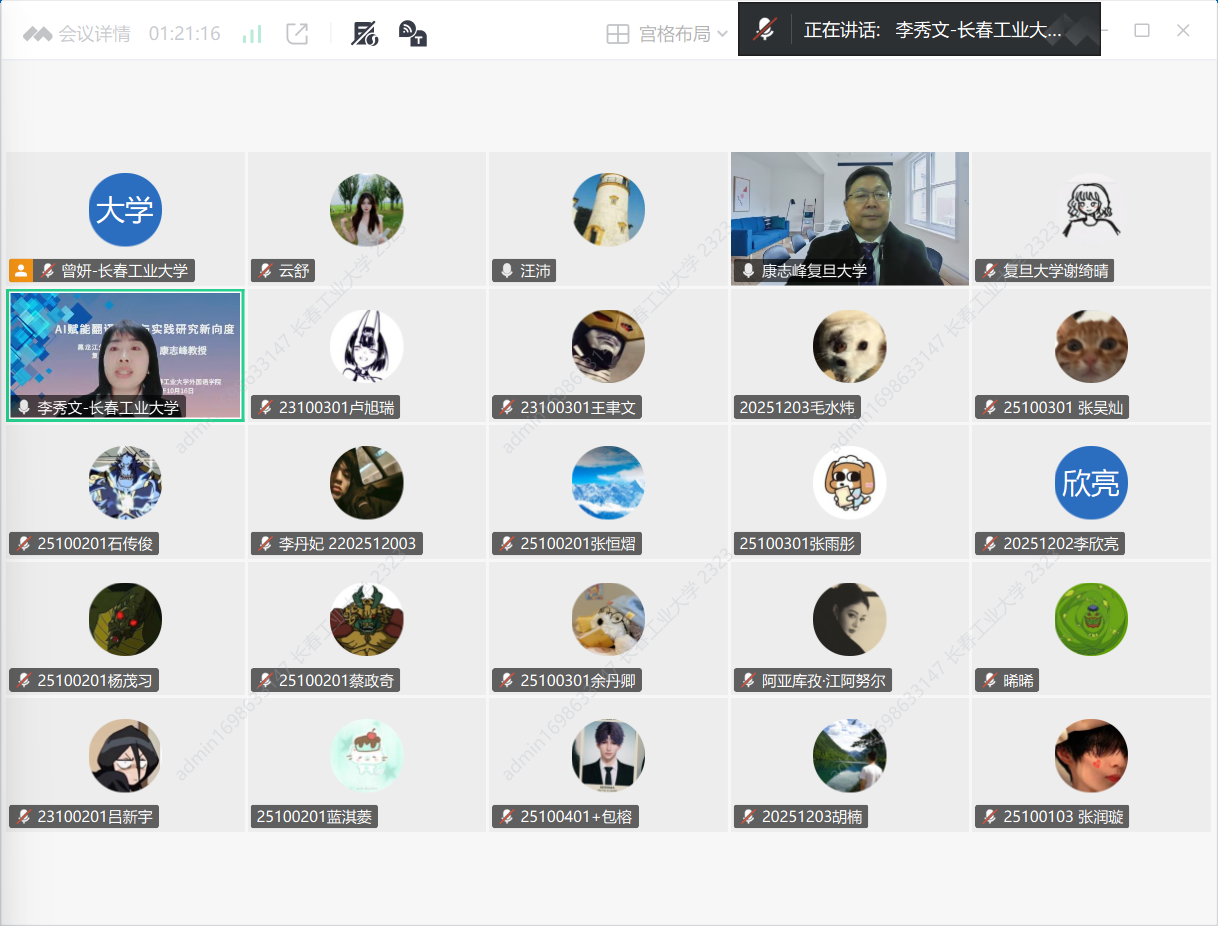Screen dimensions: 1218x926
Task: Click the network signal strength icon
Action: point(252,34)
